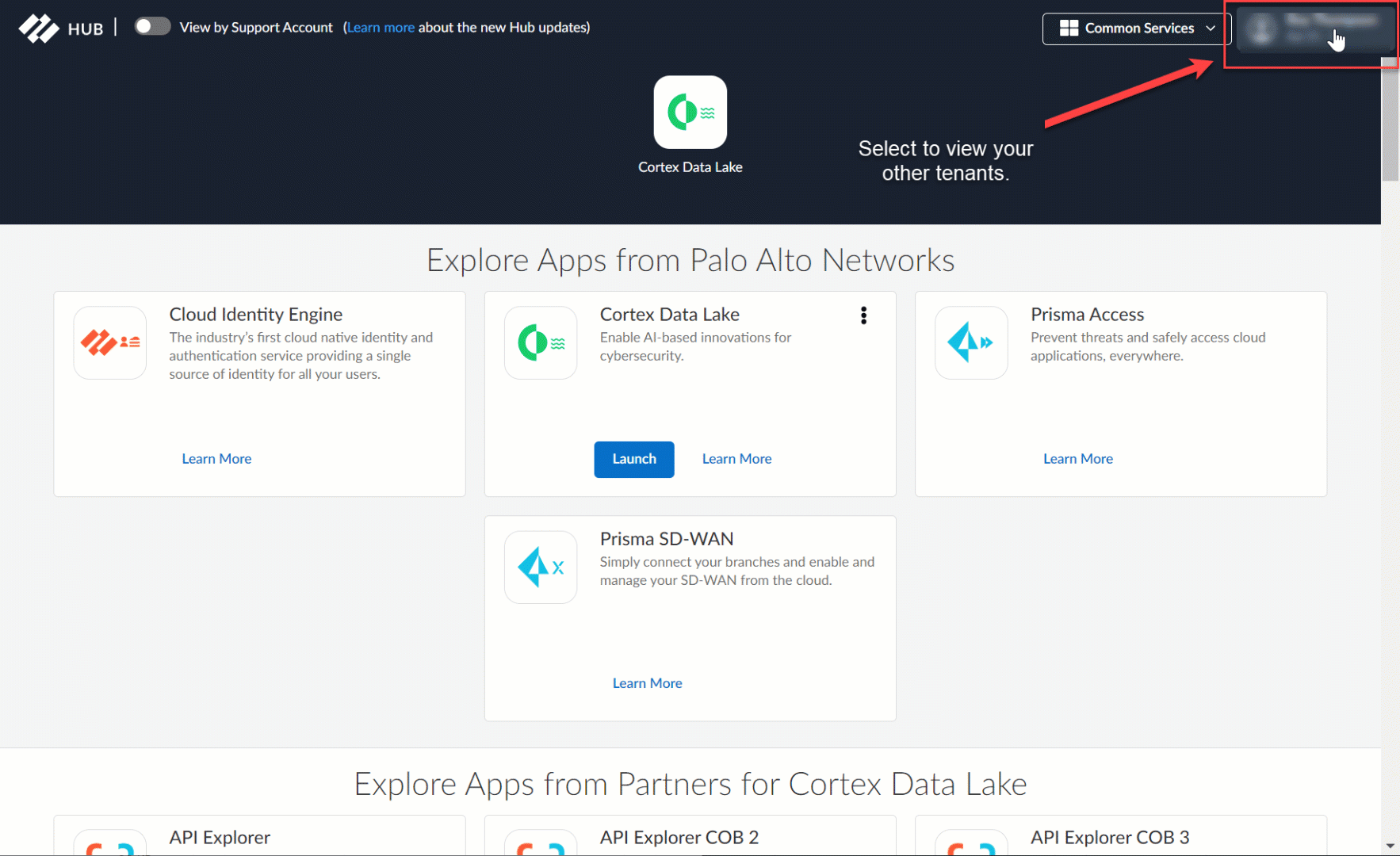Open the Cortex Data Lake app tile in the header

click(690, 112)
